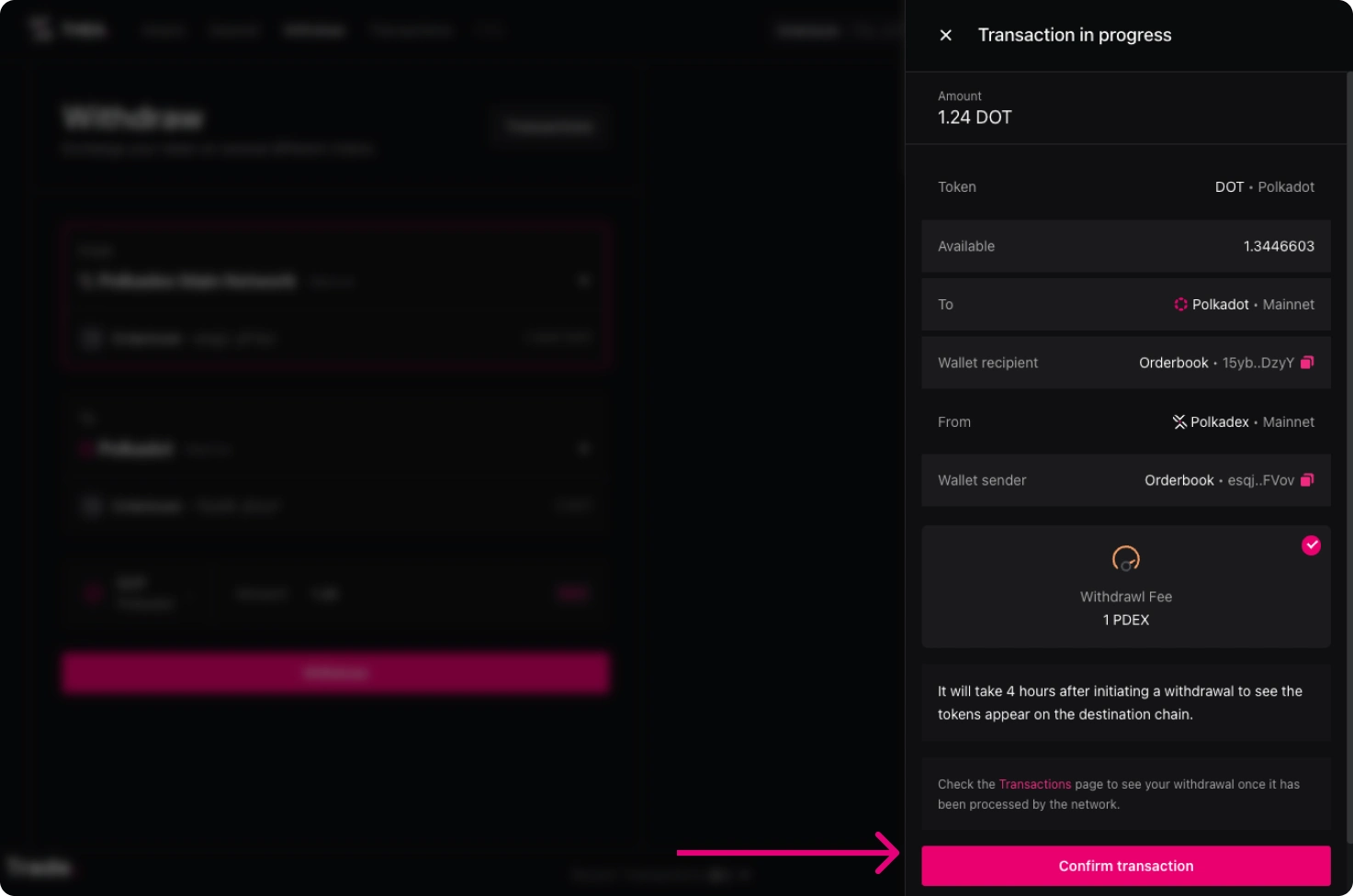Toggle the Withdrawal Fee checkmark
The image size is (1353, 896).
click(x=1311, y=545)
